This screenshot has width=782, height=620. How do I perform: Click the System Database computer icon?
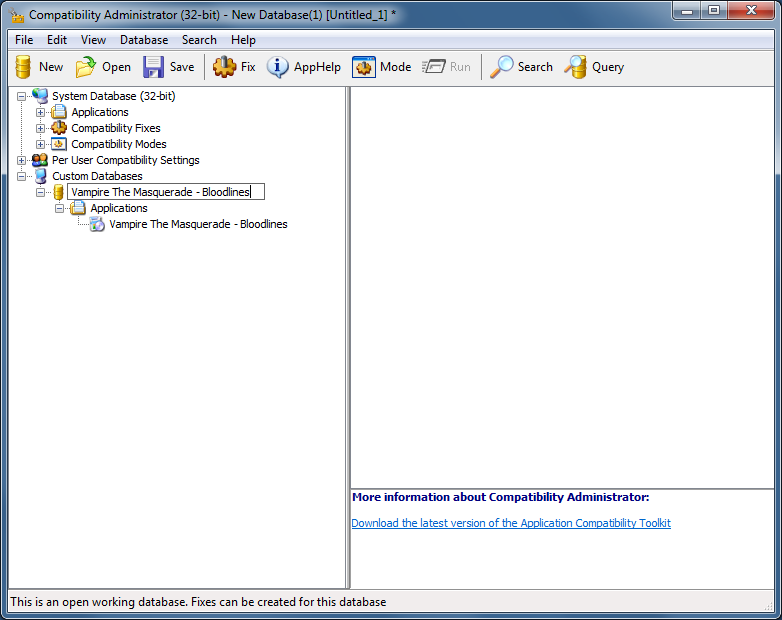point(40,96)
